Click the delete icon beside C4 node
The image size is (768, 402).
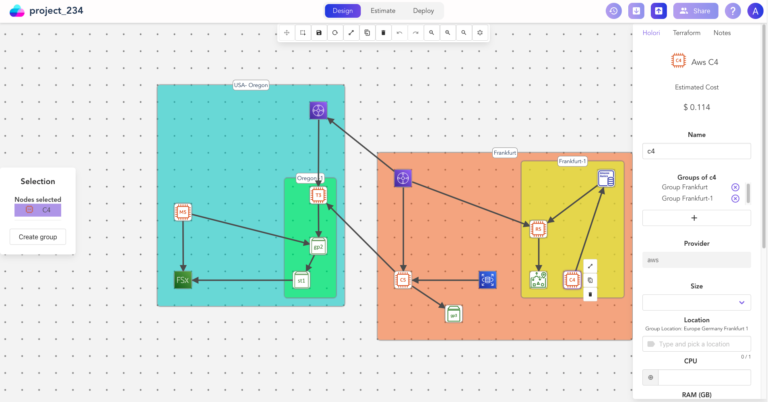[590, 294]
